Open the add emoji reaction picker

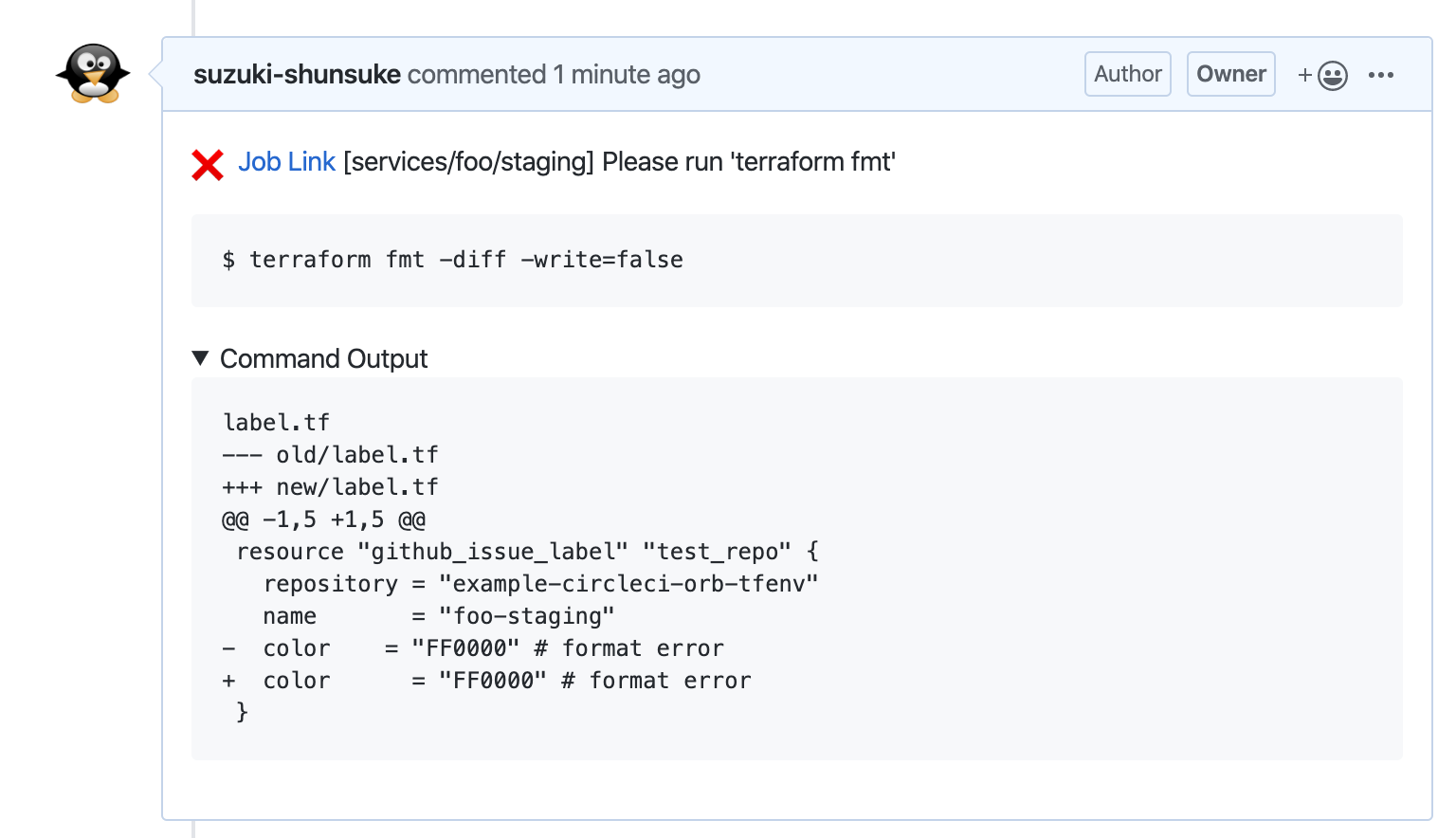[1322, 75]
